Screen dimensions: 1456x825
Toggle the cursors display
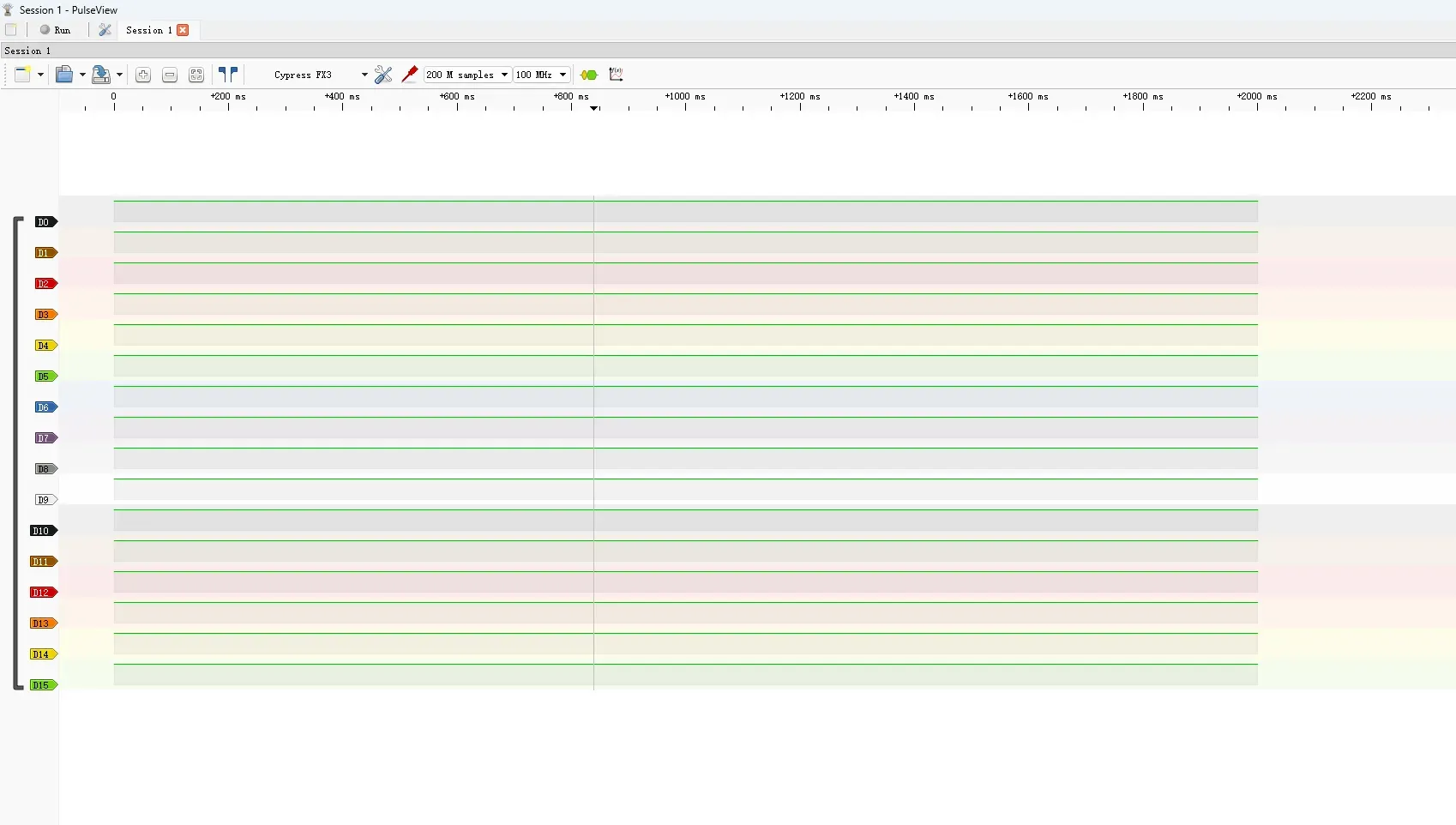[228, 75]
